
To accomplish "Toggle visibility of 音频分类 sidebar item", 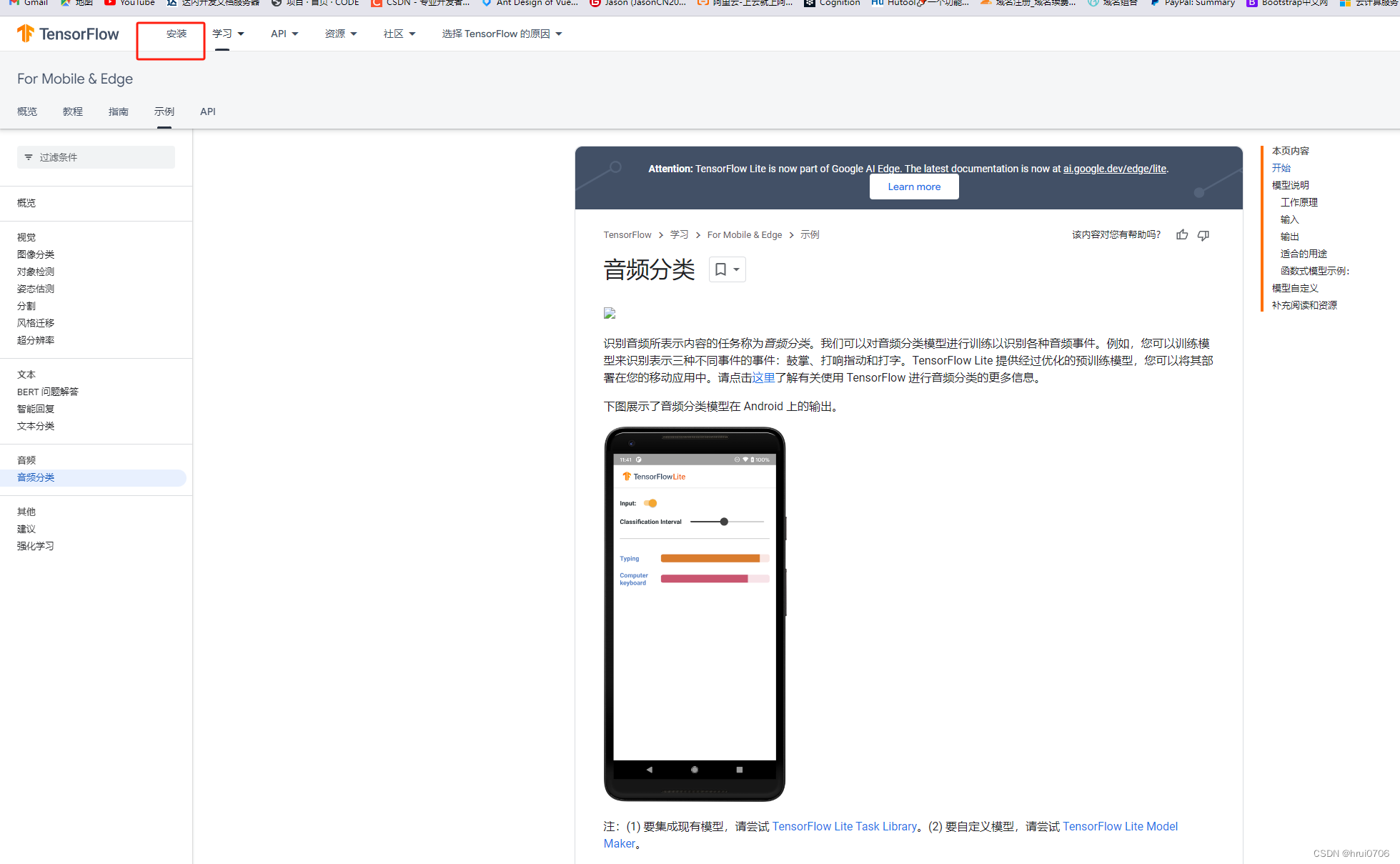I will 36,477.
